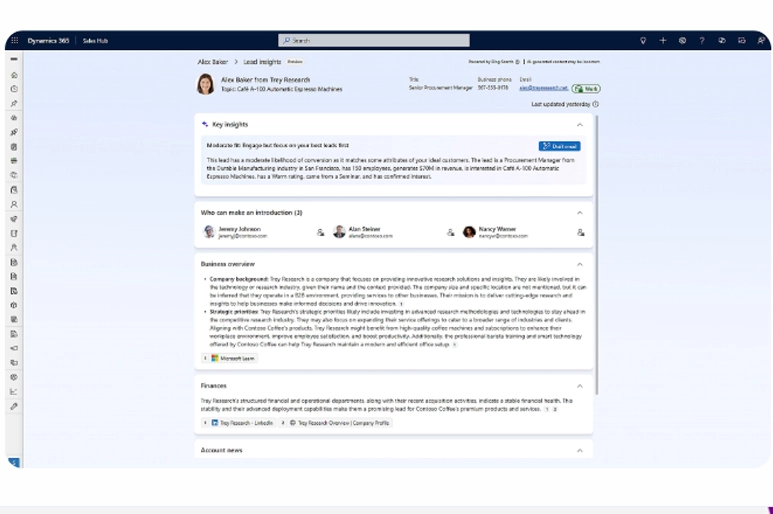
Task: Open the blue area switcher at sidebar bottom
Action: 14,462
